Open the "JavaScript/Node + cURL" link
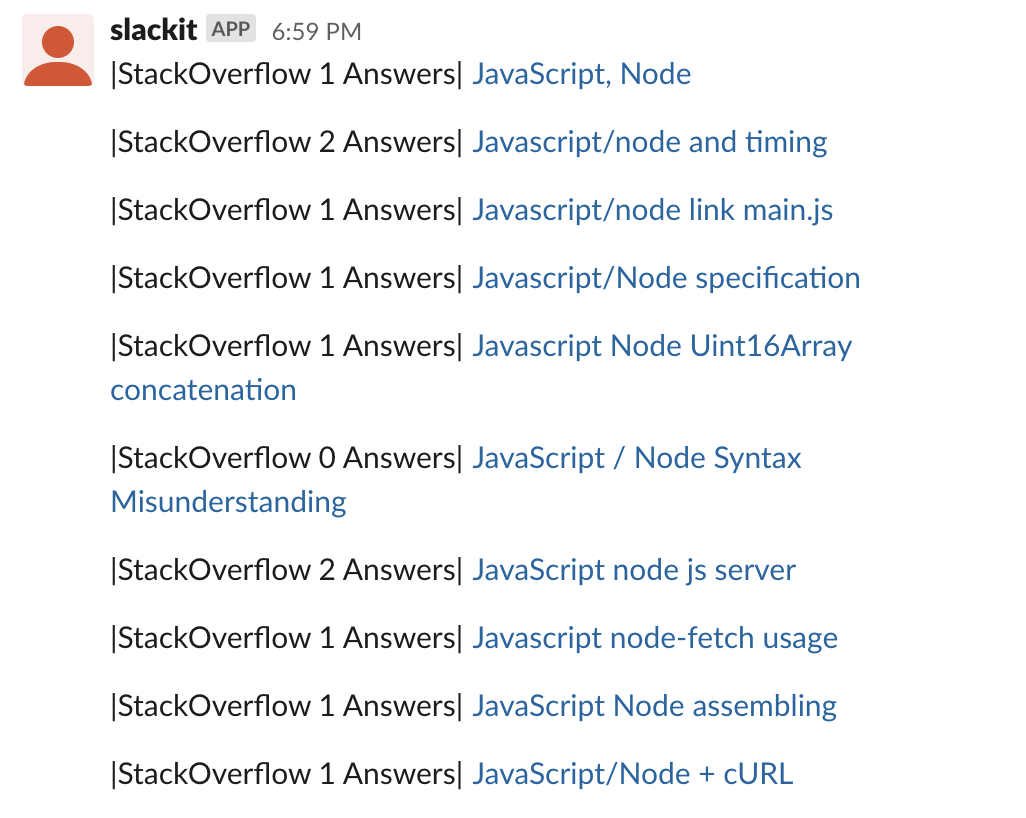 pyautogui.click(x=632, y=774)
